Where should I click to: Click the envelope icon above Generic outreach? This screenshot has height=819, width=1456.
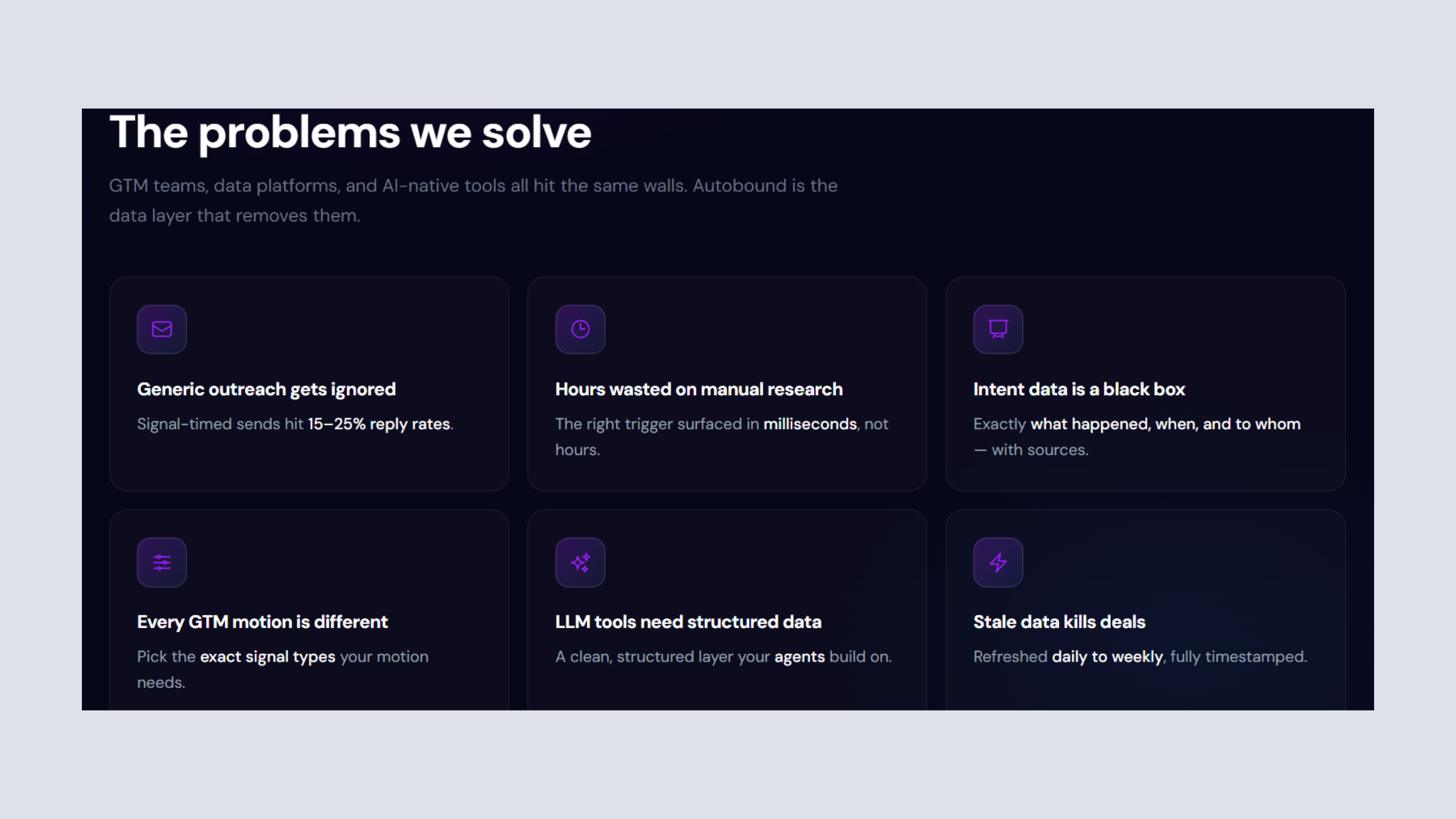(x=162, y=330)
